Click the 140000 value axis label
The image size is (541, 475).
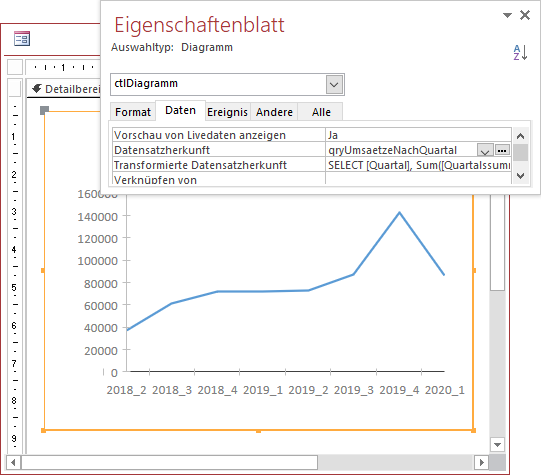pos(98,217)
